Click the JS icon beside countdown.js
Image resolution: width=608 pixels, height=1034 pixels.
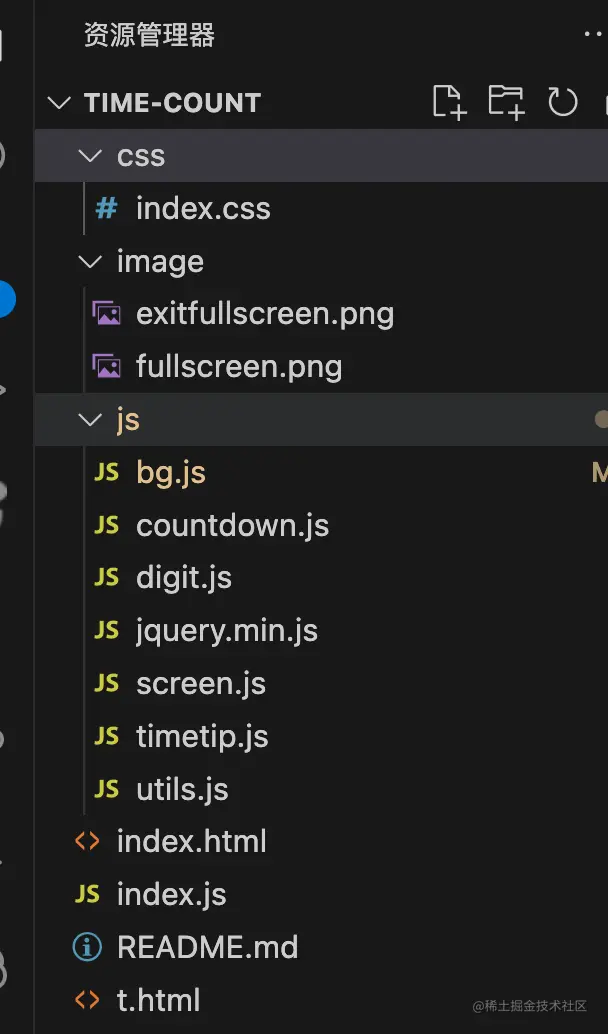coord(106,525)
